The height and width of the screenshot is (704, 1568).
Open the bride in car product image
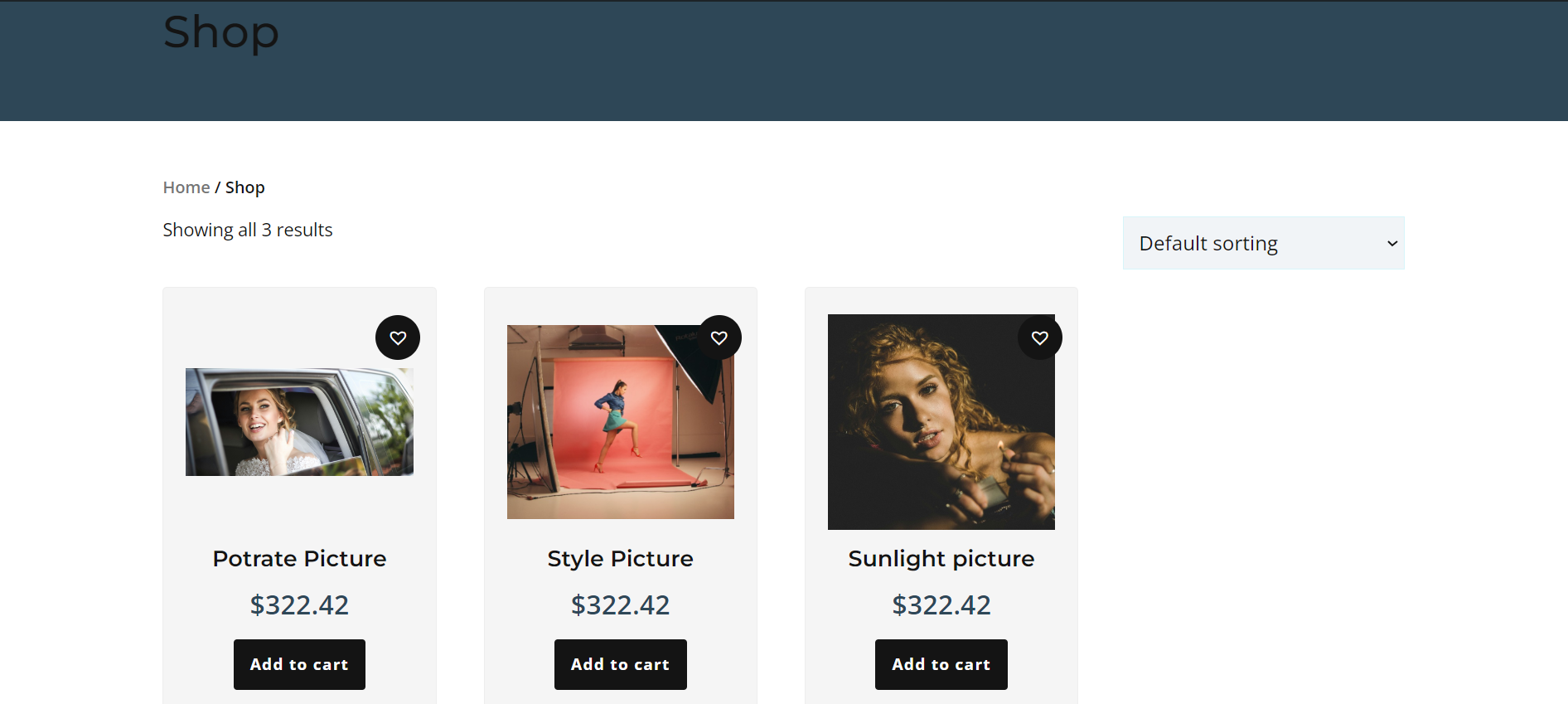[299, 422]
